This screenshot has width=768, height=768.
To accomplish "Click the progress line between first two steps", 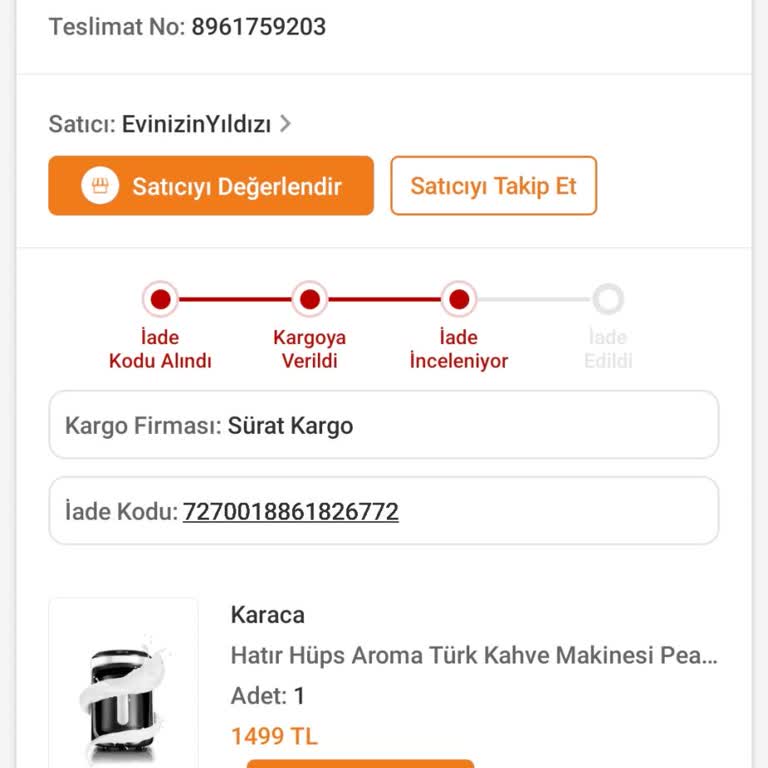I will click(x=235, y=299).
